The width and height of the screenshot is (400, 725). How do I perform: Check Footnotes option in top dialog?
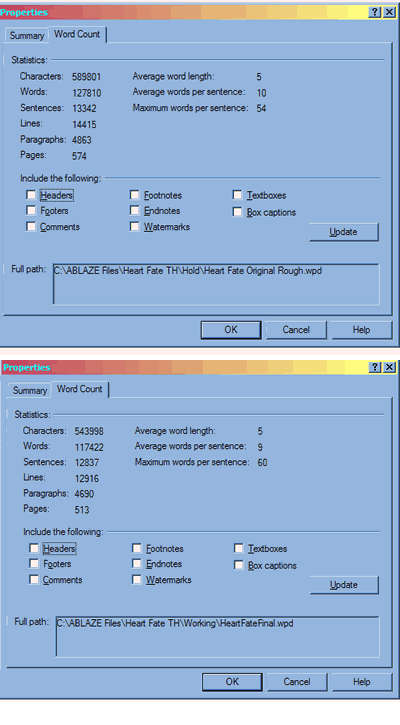click(x=135, y=195)
